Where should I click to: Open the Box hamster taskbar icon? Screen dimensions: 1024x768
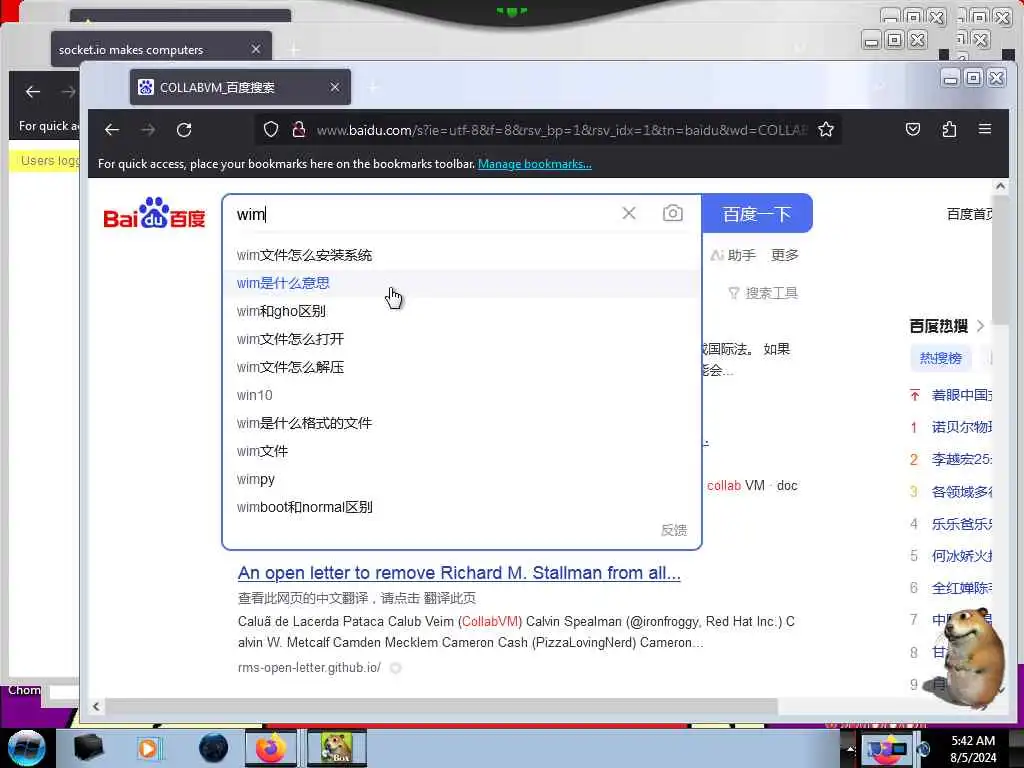pos(336,748)
